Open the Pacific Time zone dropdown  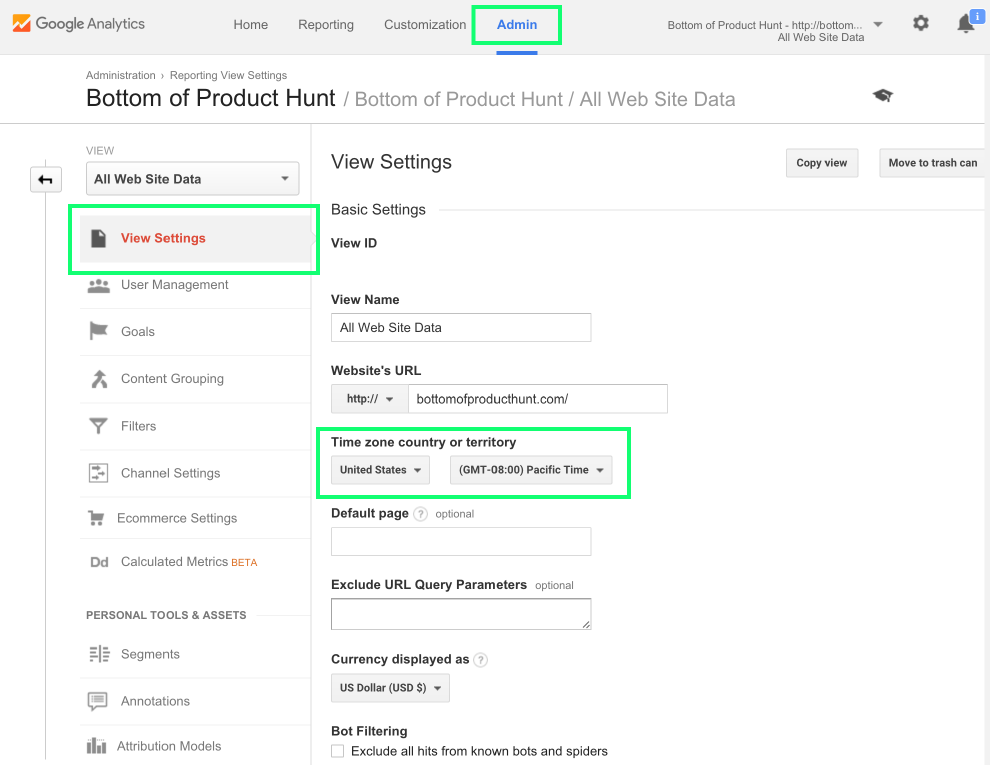[x=531, y=470]
